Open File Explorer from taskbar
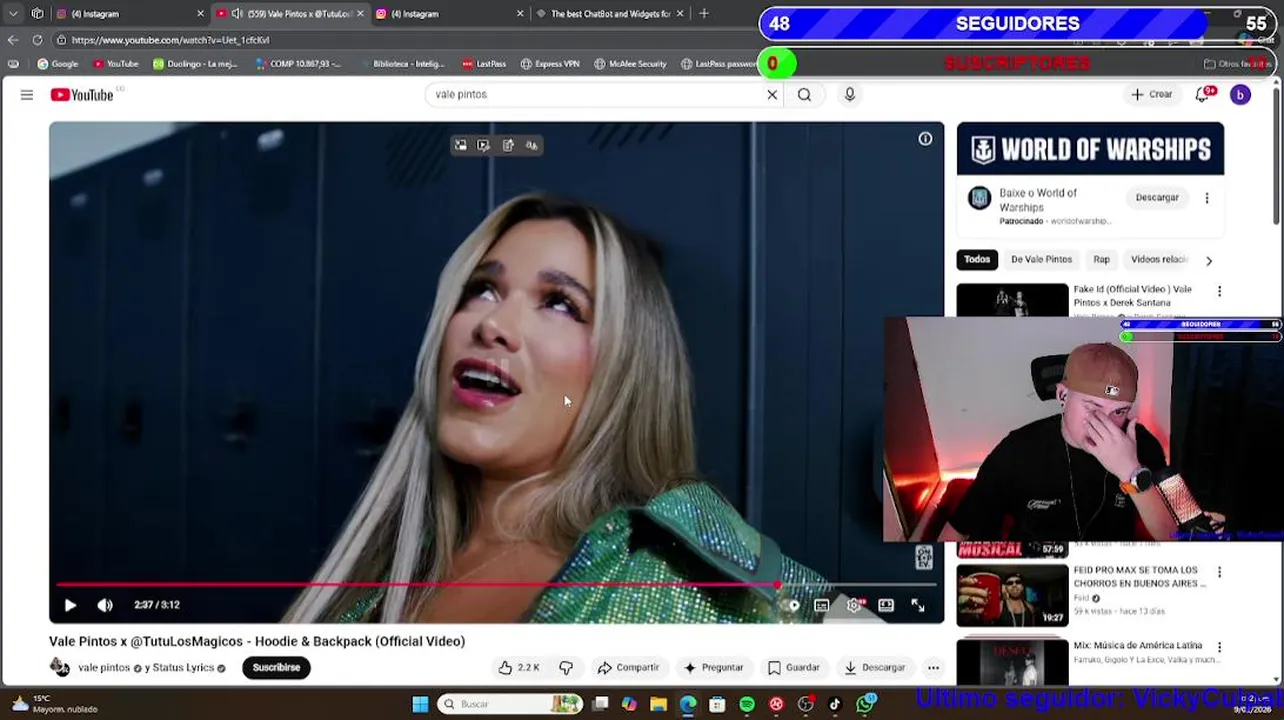Screen dimensions: 1284x720 pyautogui.click(x=659, y=705)
